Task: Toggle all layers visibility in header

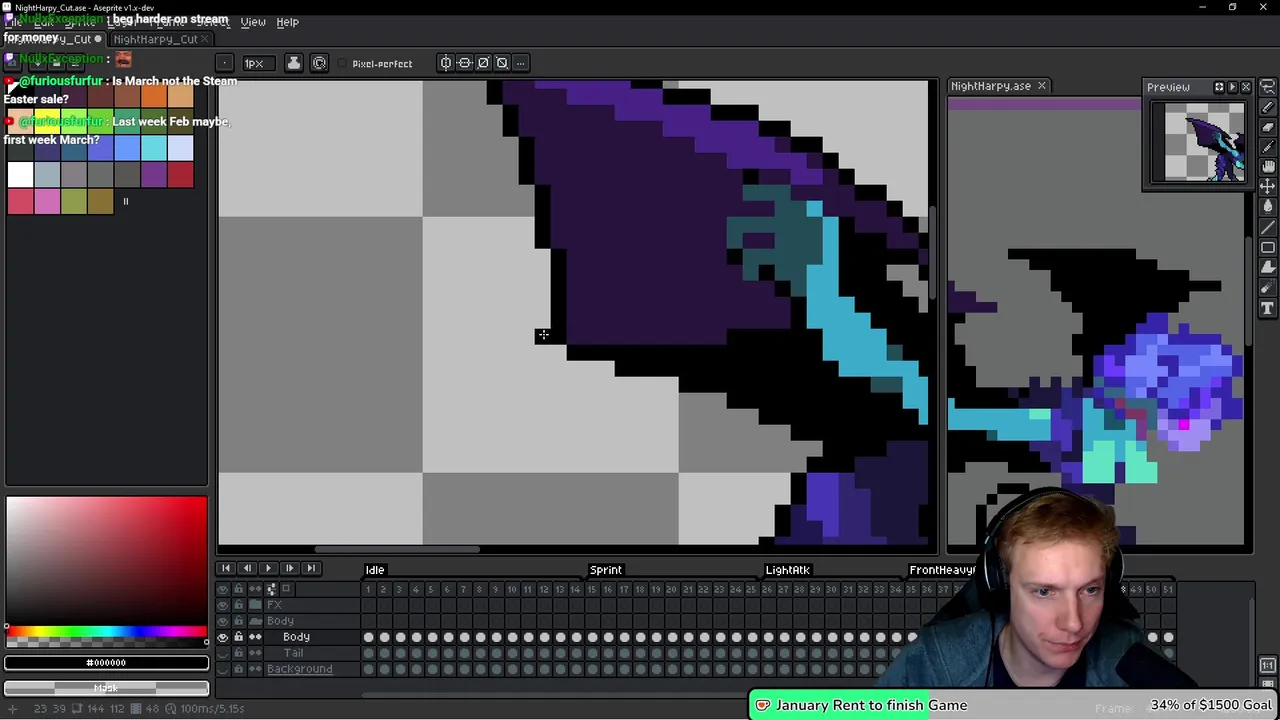Action: [223, 589]
